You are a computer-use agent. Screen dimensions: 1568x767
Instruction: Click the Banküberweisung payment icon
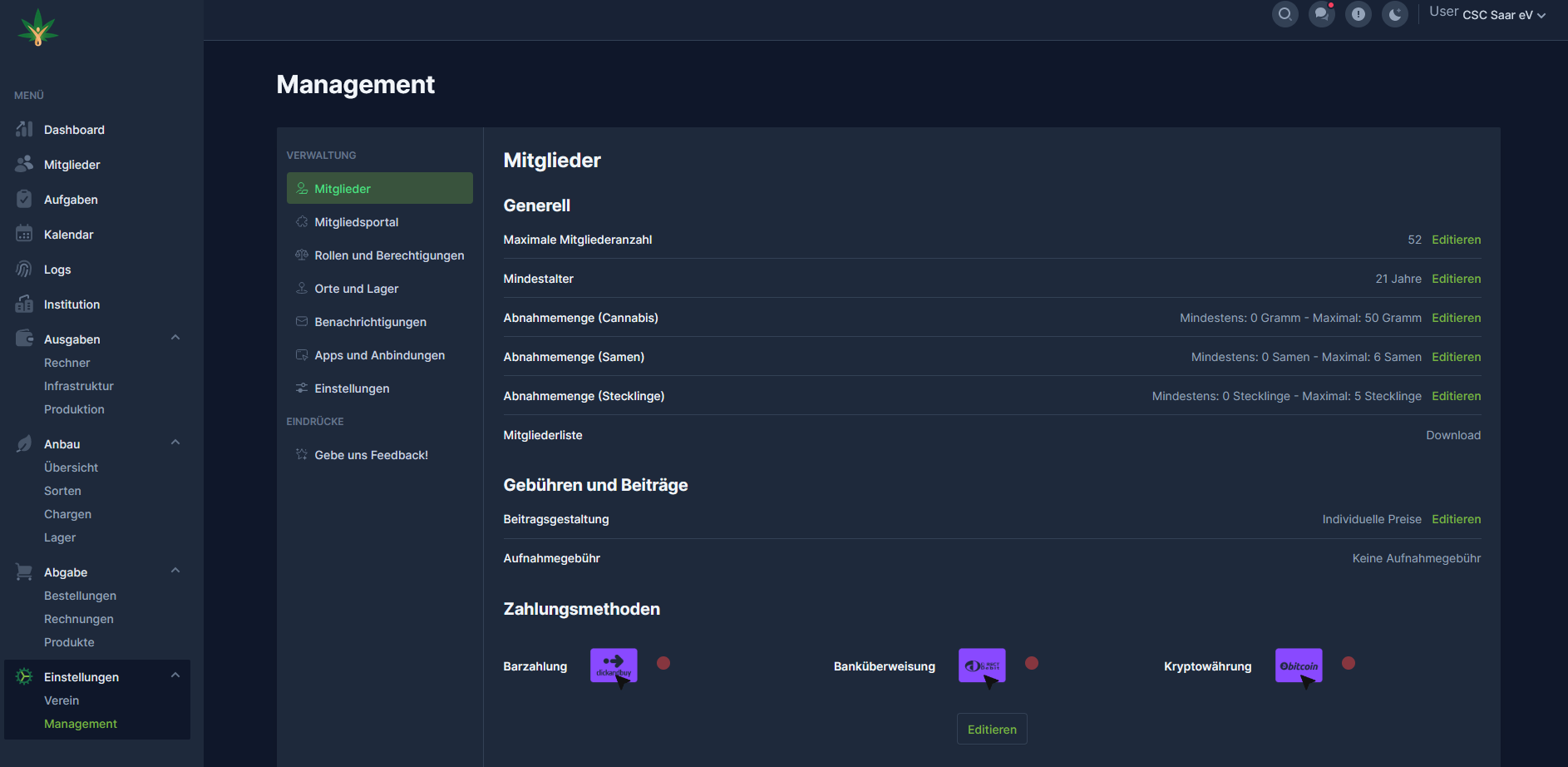tap(982, 666)
